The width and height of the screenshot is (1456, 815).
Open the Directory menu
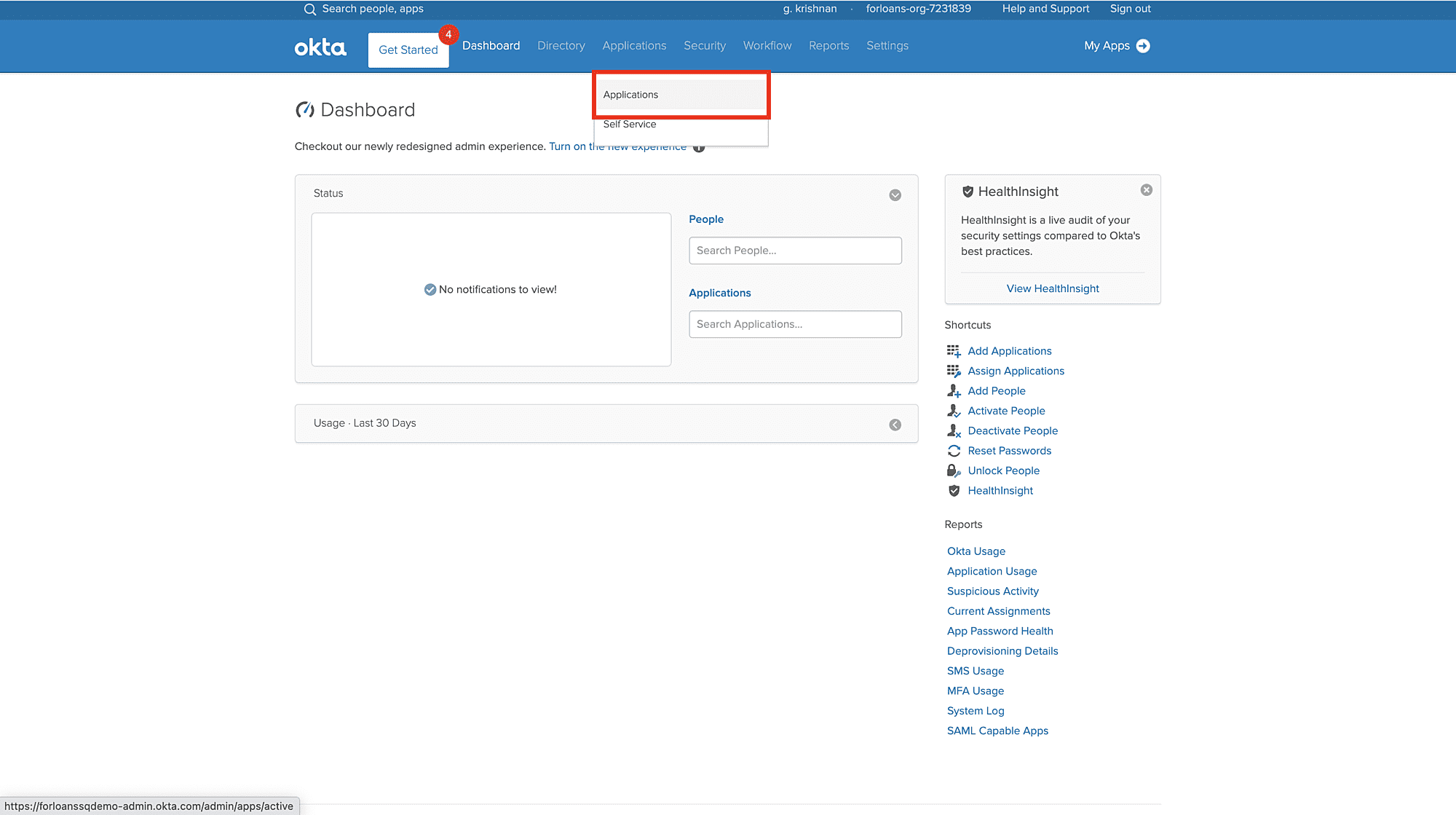click(x=561, y=46)
